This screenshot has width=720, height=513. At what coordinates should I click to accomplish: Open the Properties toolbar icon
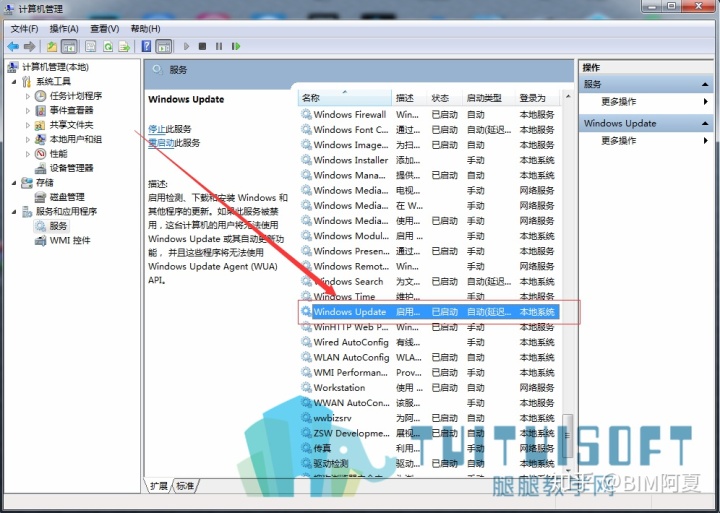pos(90,46)
